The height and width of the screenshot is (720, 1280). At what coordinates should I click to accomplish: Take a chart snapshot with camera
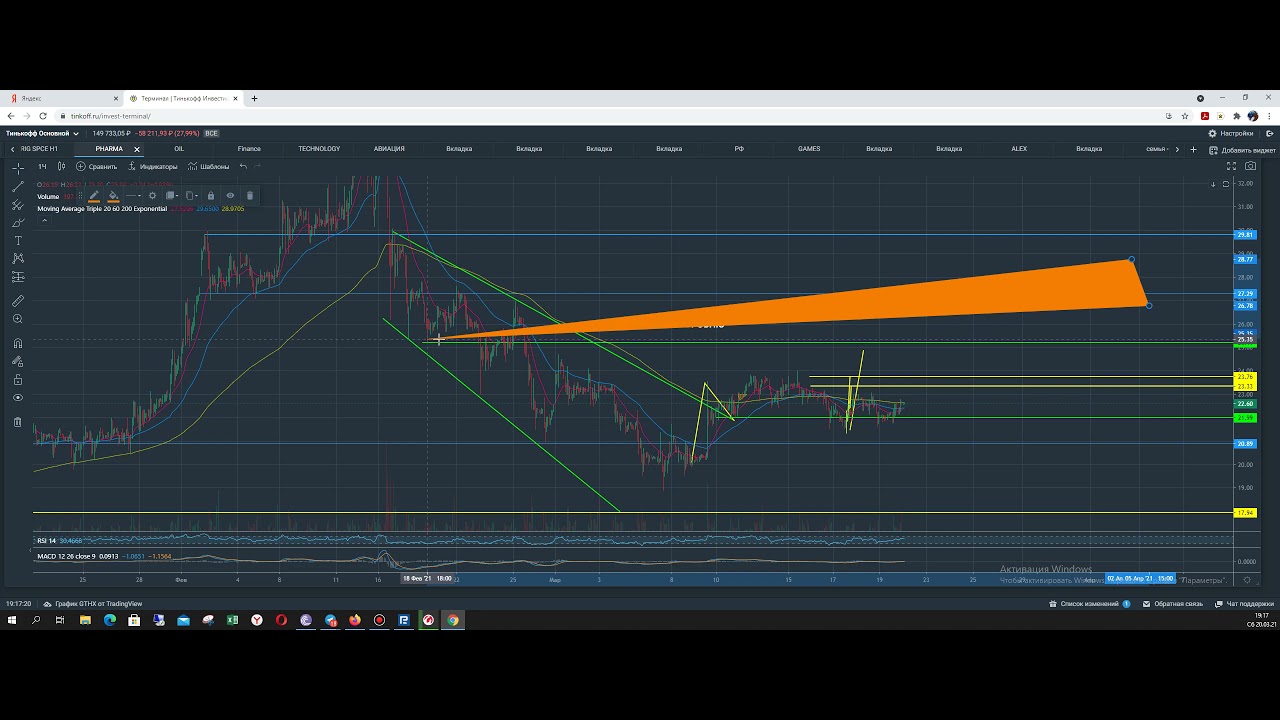coord(1251,166)
